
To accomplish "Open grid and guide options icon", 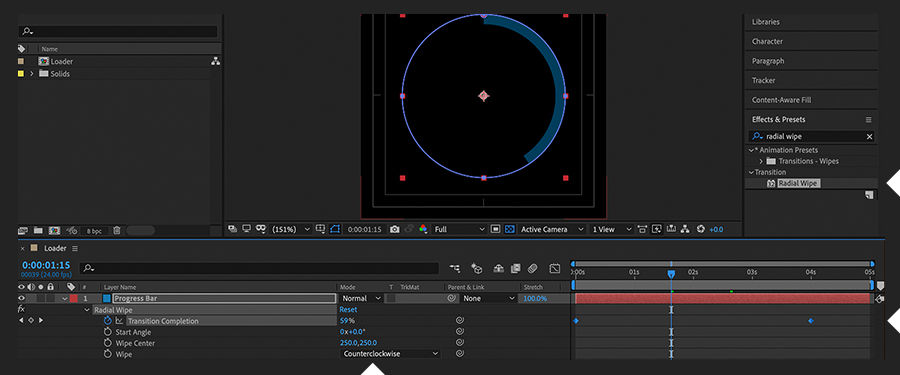I will coord(320,229).
